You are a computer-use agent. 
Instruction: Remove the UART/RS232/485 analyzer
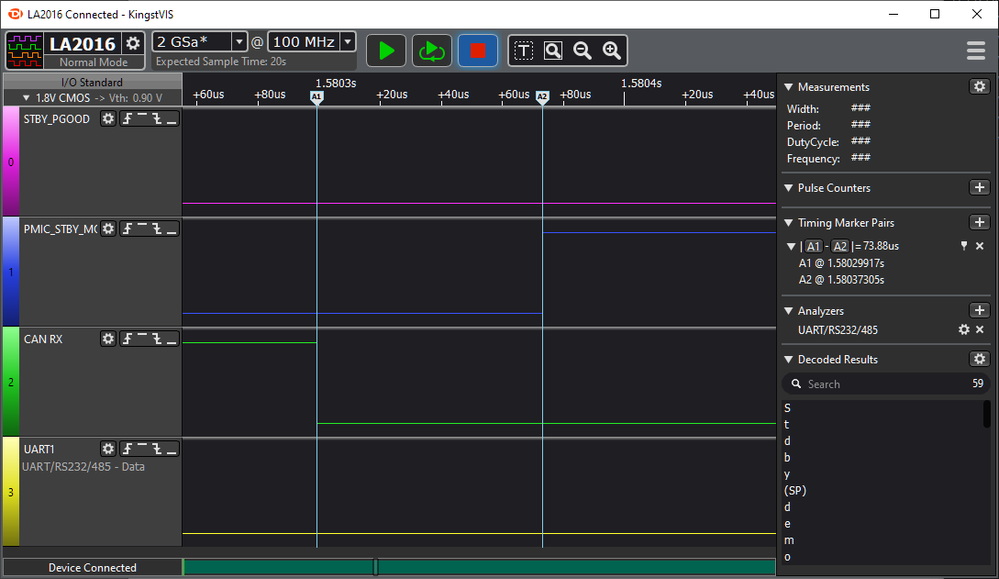(x=980, y=329)
